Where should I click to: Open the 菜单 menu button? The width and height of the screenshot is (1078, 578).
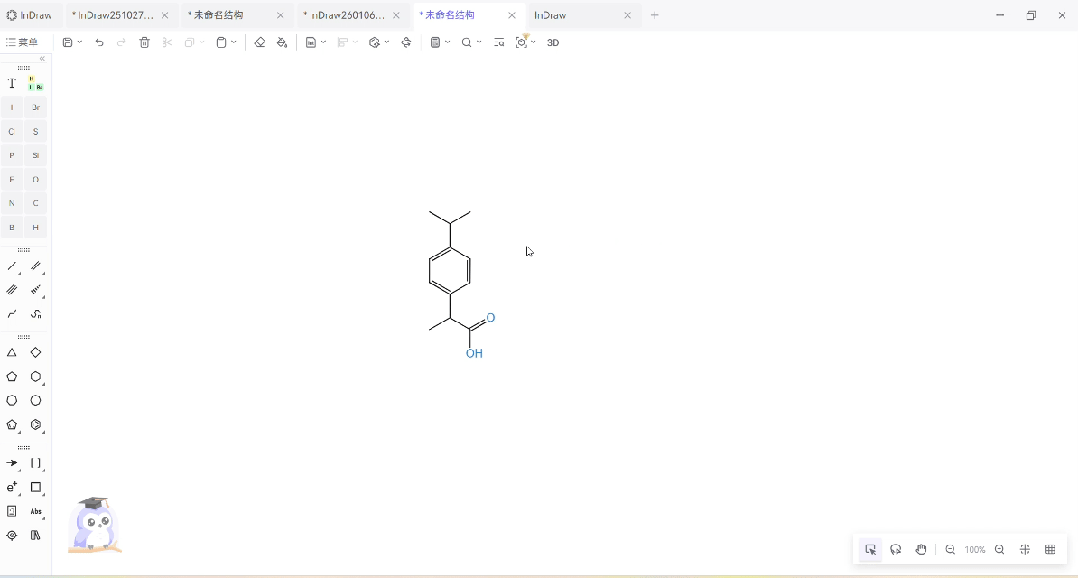click(x=22, y=43)
